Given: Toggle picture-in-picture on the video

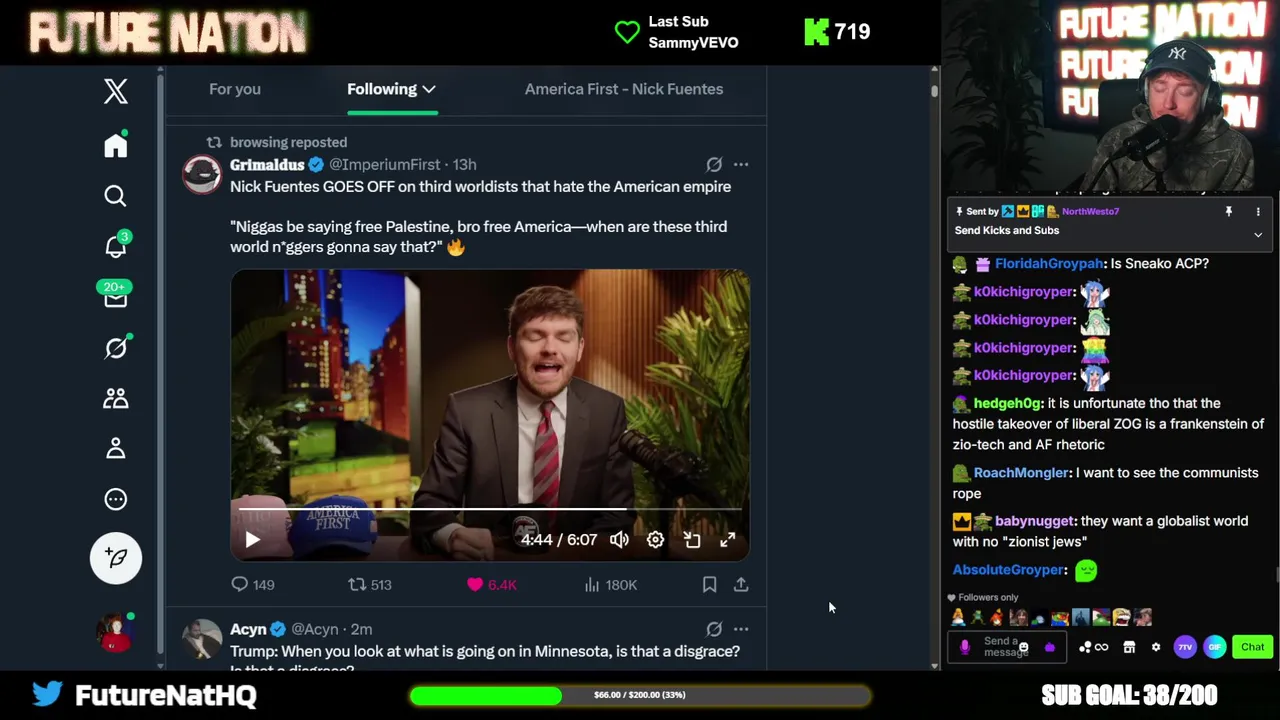Looking at the screenshot, I should (x=692, y=540).
